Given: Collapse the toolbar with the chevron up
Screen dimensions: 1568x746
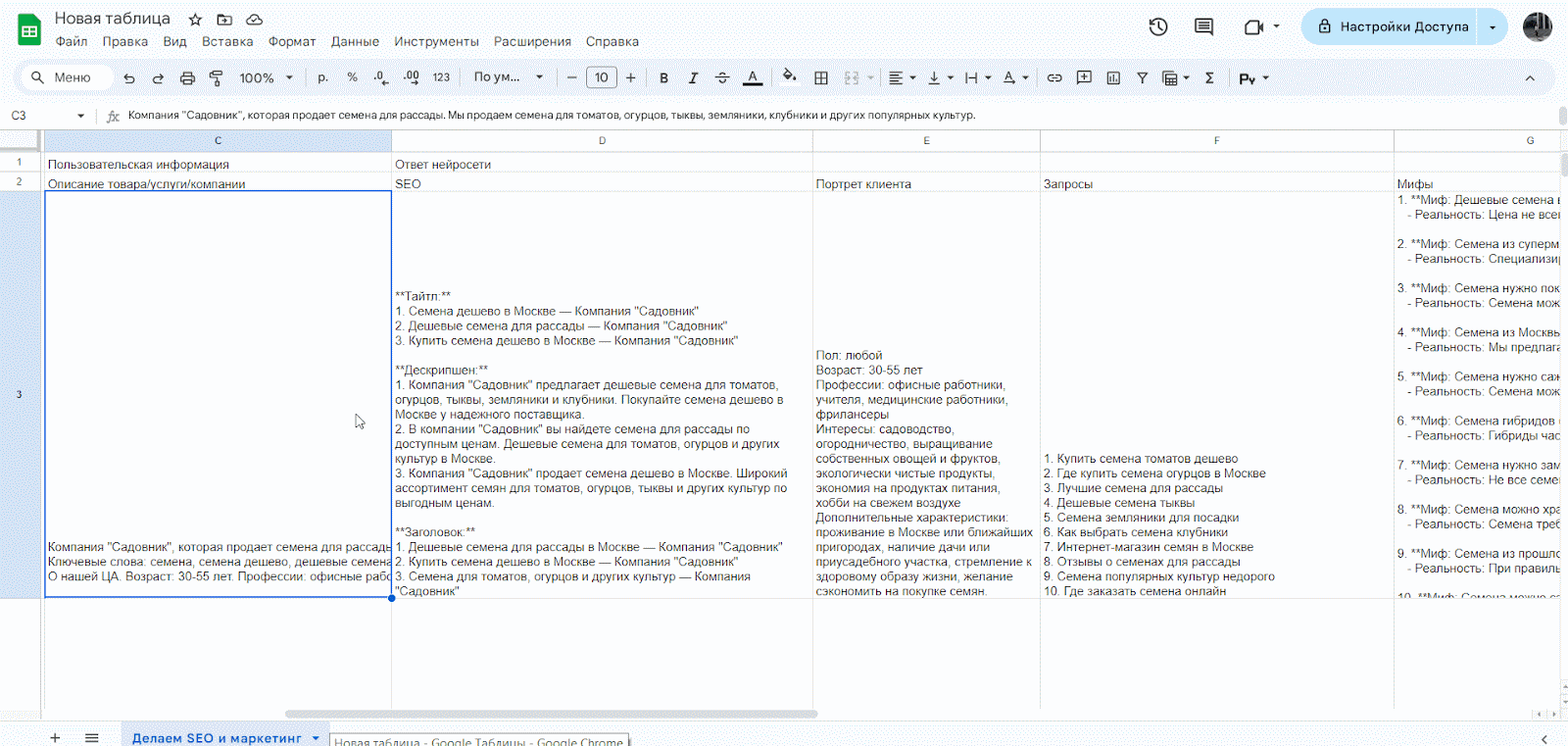Looking at the screenshot, I should point(1530,78).
